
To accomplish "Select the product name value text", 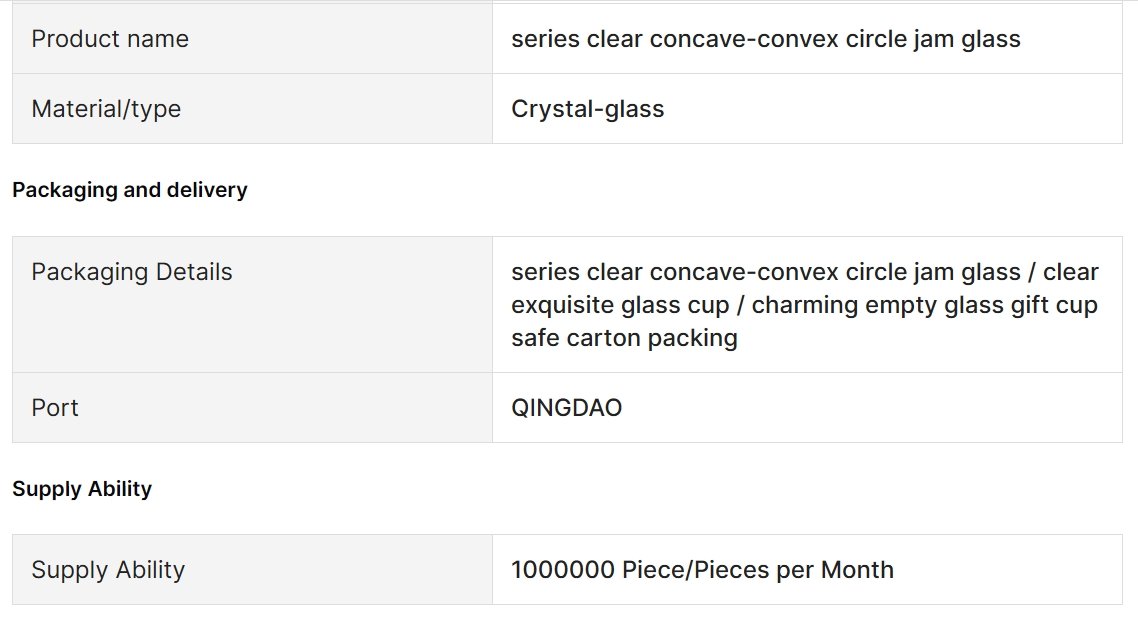I will (766, 38).
